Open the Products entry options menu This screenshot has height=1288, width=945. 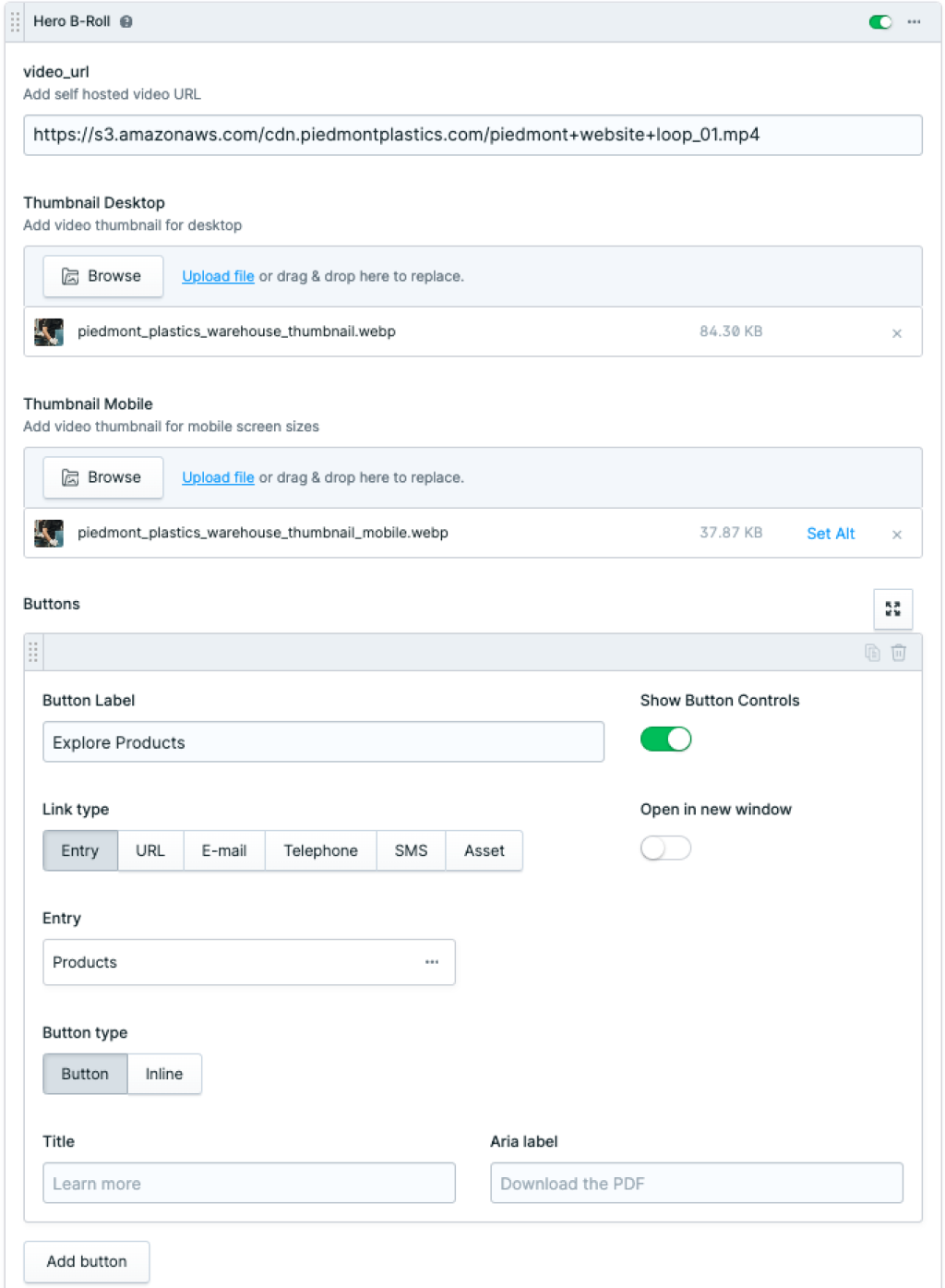[432, 962]
